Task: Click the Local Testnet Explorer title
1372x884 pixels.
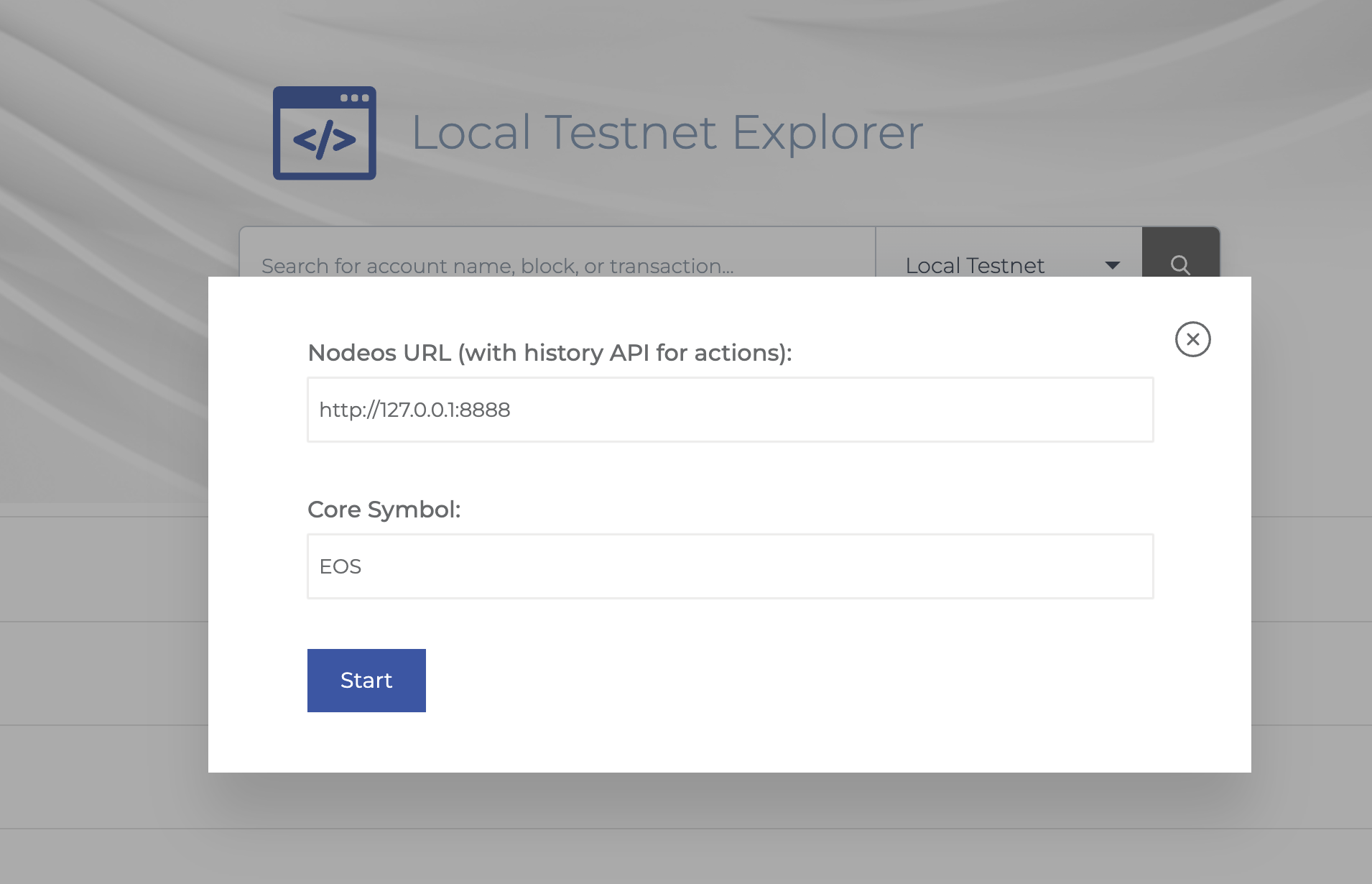Action: point(667,132)
